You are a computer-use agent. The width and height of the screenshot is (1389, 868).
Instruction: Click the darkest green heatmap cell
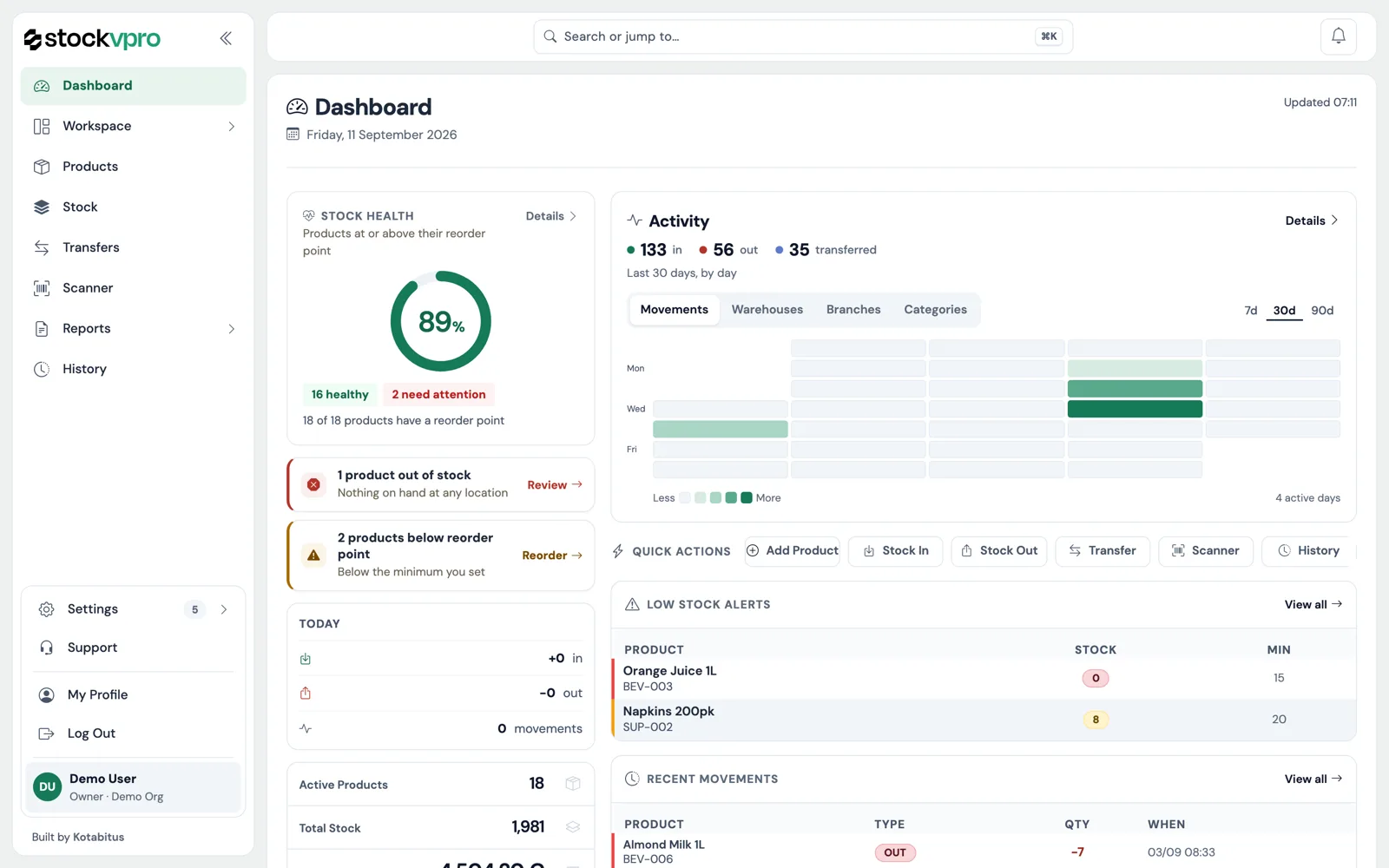tap(1135, 409)
